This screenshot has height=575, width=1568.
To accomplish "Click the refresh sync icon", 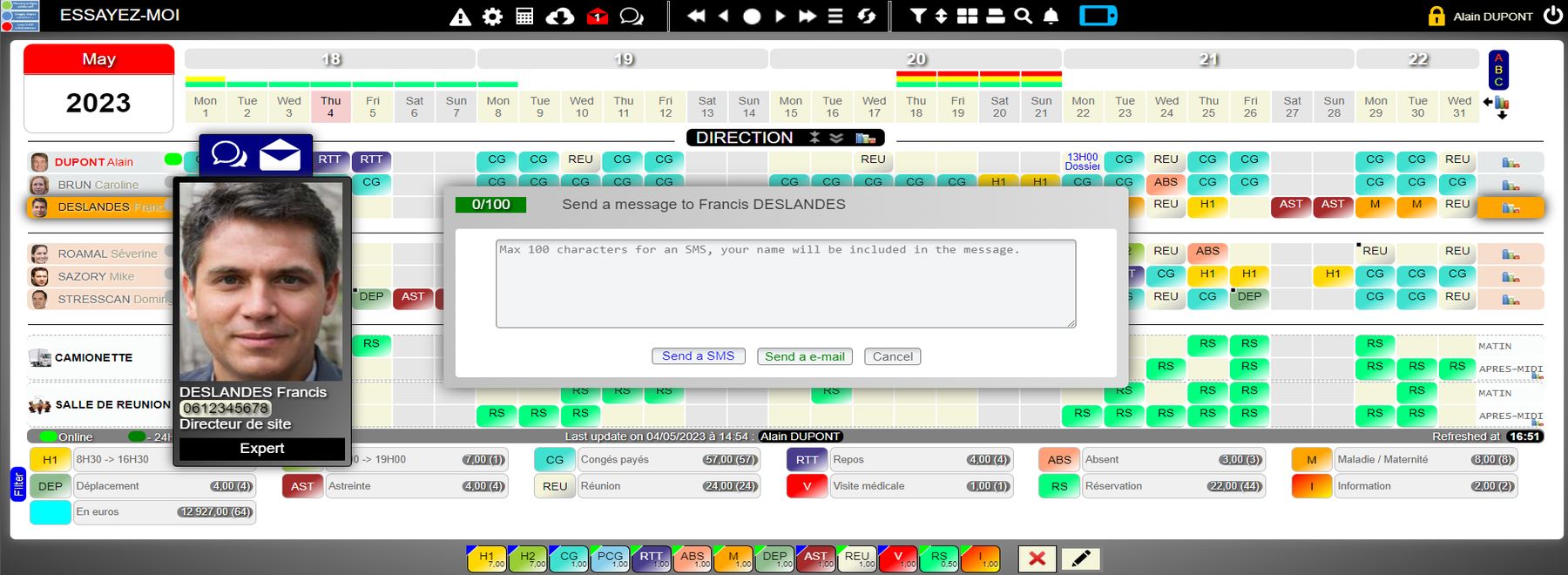I will pyautogui.click(x=866, y=17).
